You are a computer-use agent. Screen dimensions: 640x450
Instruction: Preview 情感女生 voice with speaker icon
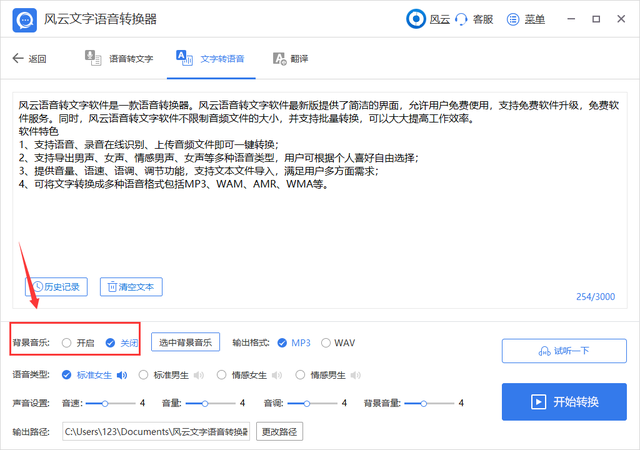277,375
